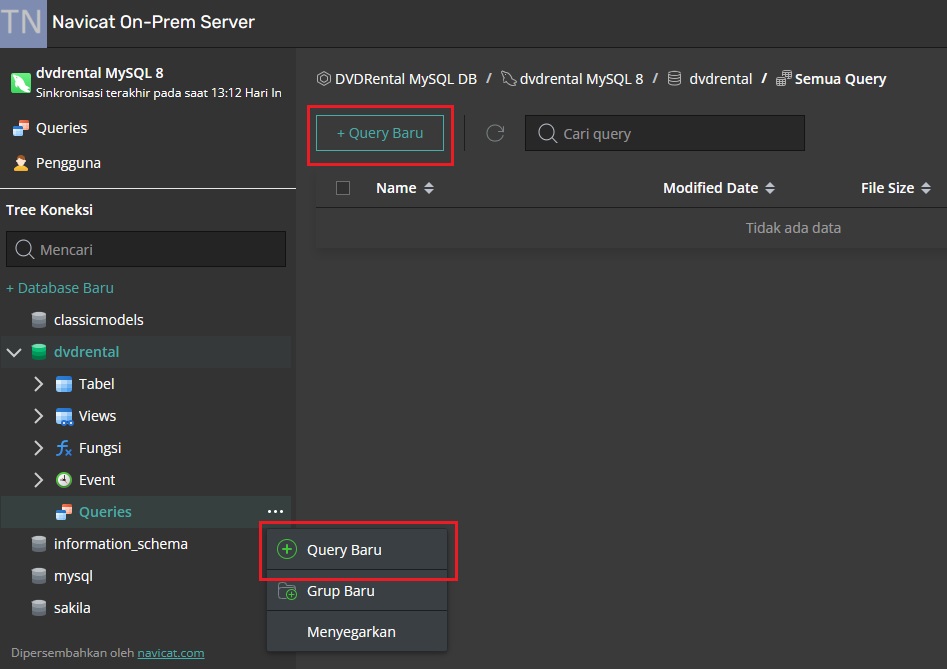Expand the Views node
947x669 pixels.
coord(38,416)
